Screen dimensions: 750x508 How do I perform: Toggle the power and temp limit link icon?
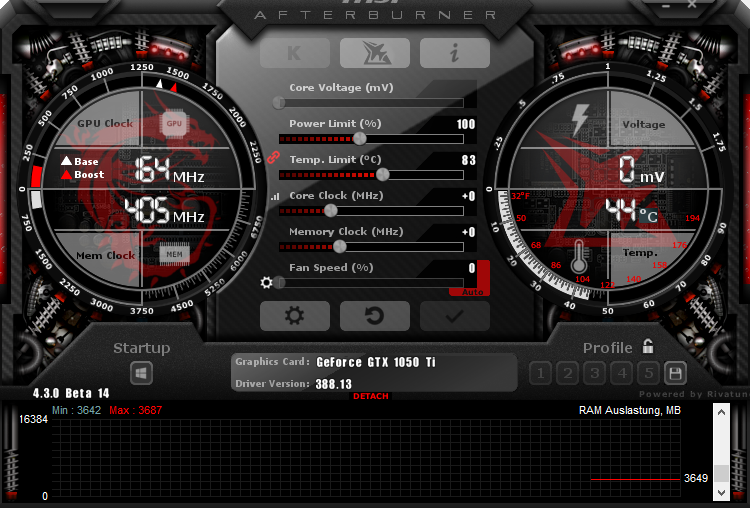(273, 157)
